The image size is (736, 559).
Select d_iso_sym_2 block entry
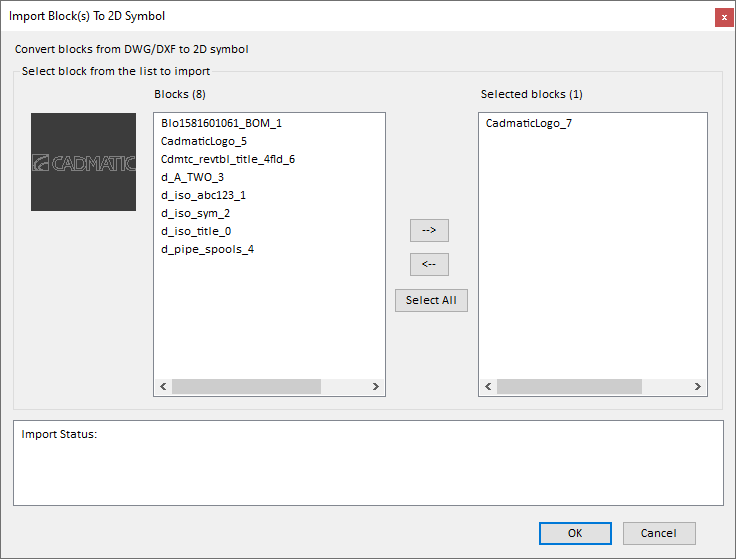[195, 213]
